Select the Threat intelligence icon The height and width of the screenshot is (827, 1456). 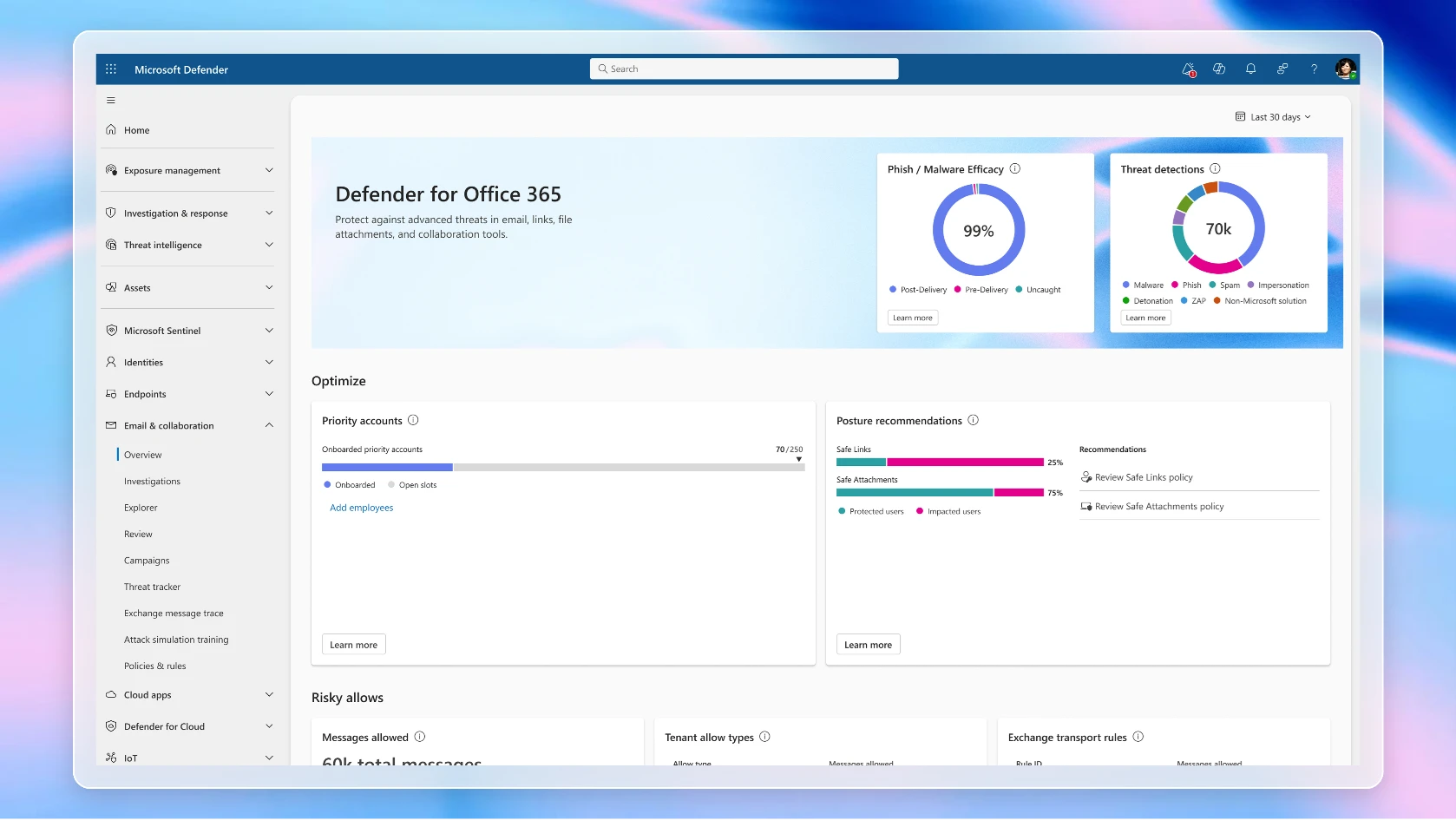(x=111, y=245)
